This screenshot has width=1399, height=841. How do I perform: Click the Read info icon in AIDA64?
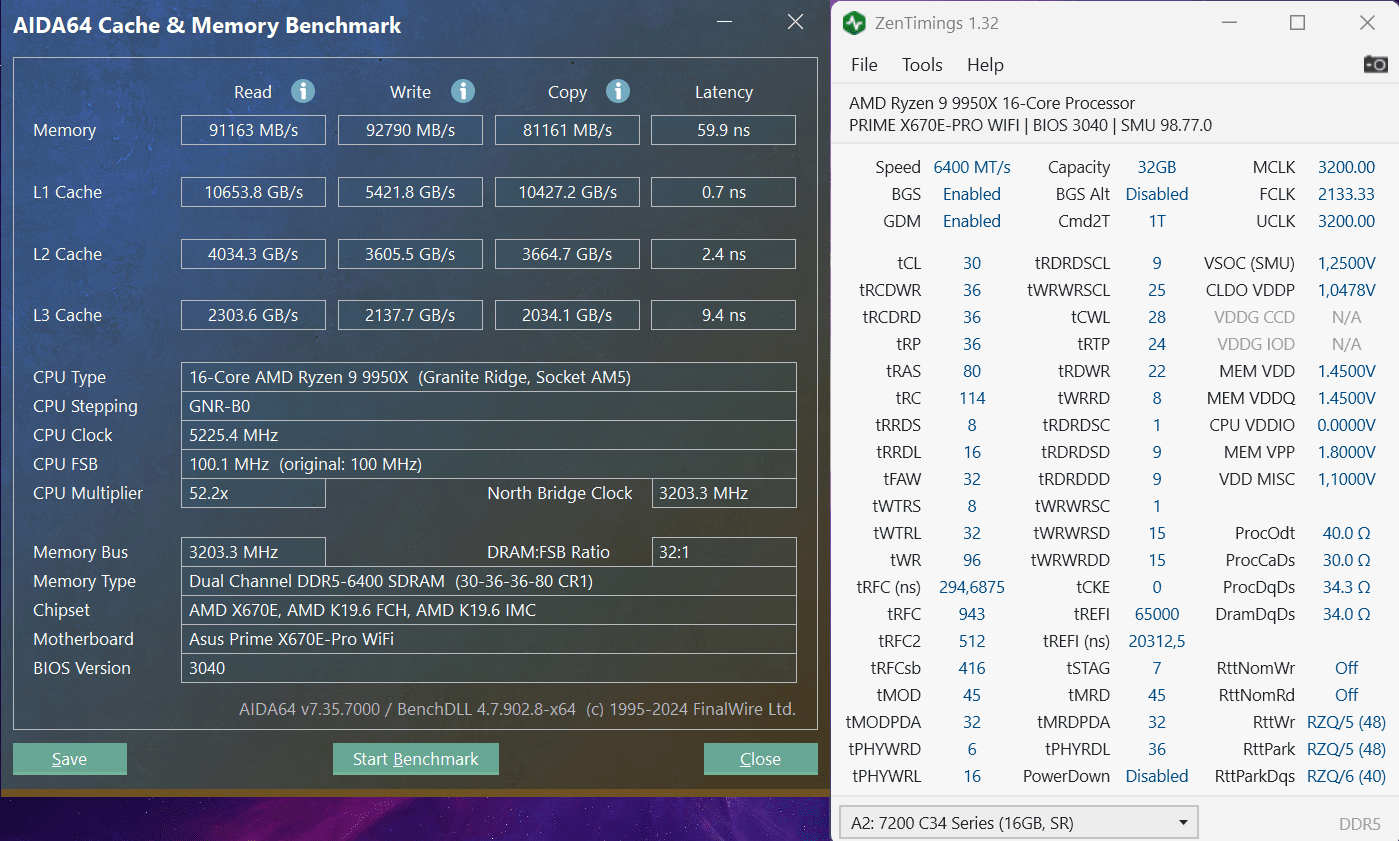coord(303,91)
